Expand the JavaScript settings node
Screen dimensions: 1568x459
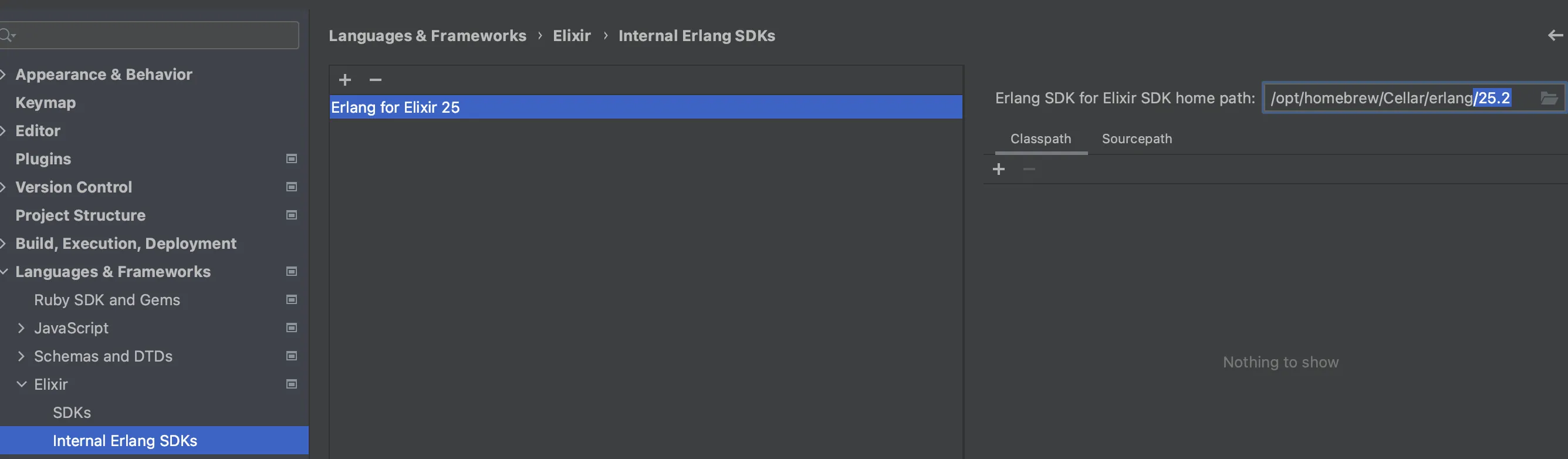21,328
